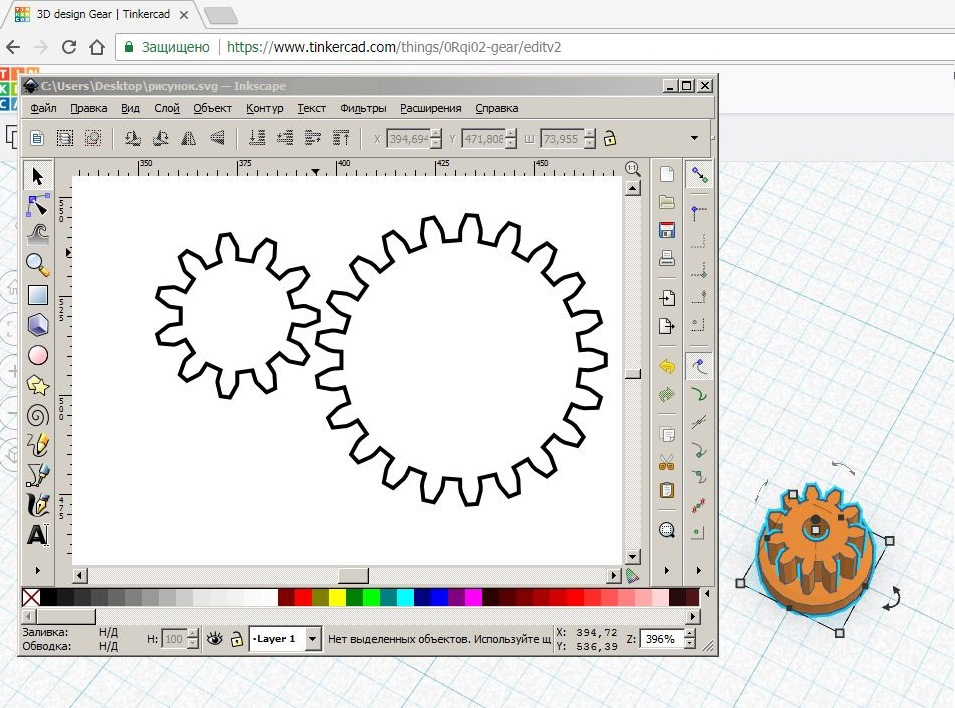This screenshot has width=955, height=708.
Task: Redo action green arrow
Action: (x=667, y=394)
